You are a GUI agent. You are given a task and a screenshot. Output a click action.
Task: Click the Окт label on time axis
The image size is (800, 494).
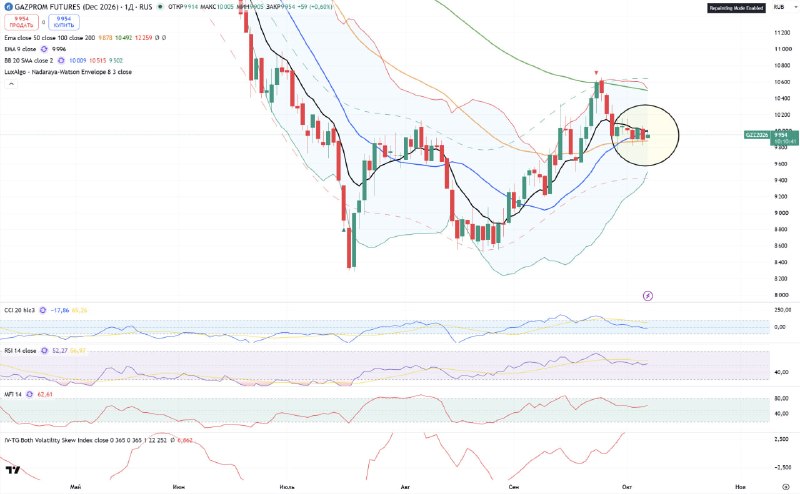(x=627, y=487)
